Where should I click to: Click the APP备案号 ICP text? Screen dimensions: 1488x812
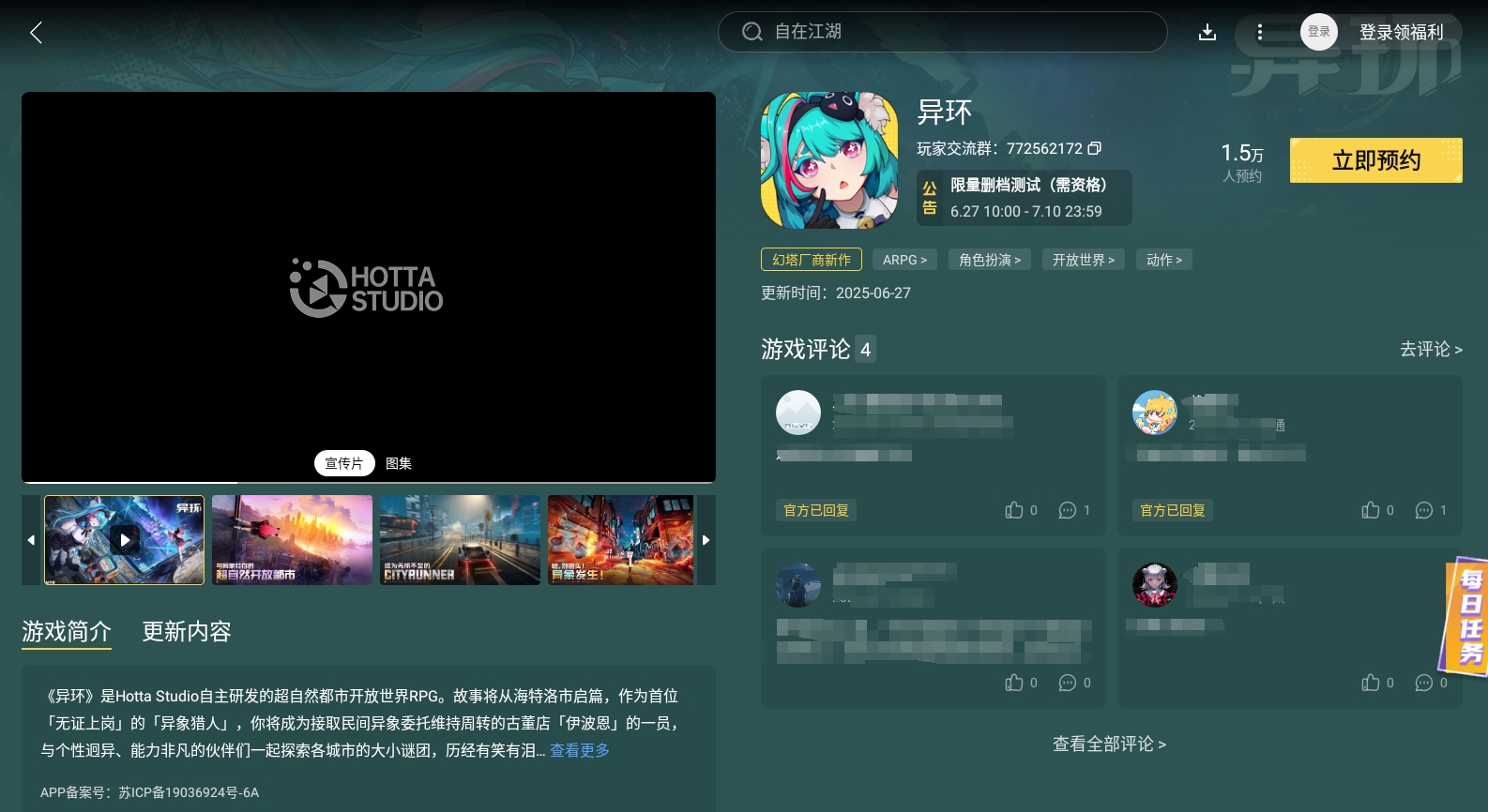(150, 792)
